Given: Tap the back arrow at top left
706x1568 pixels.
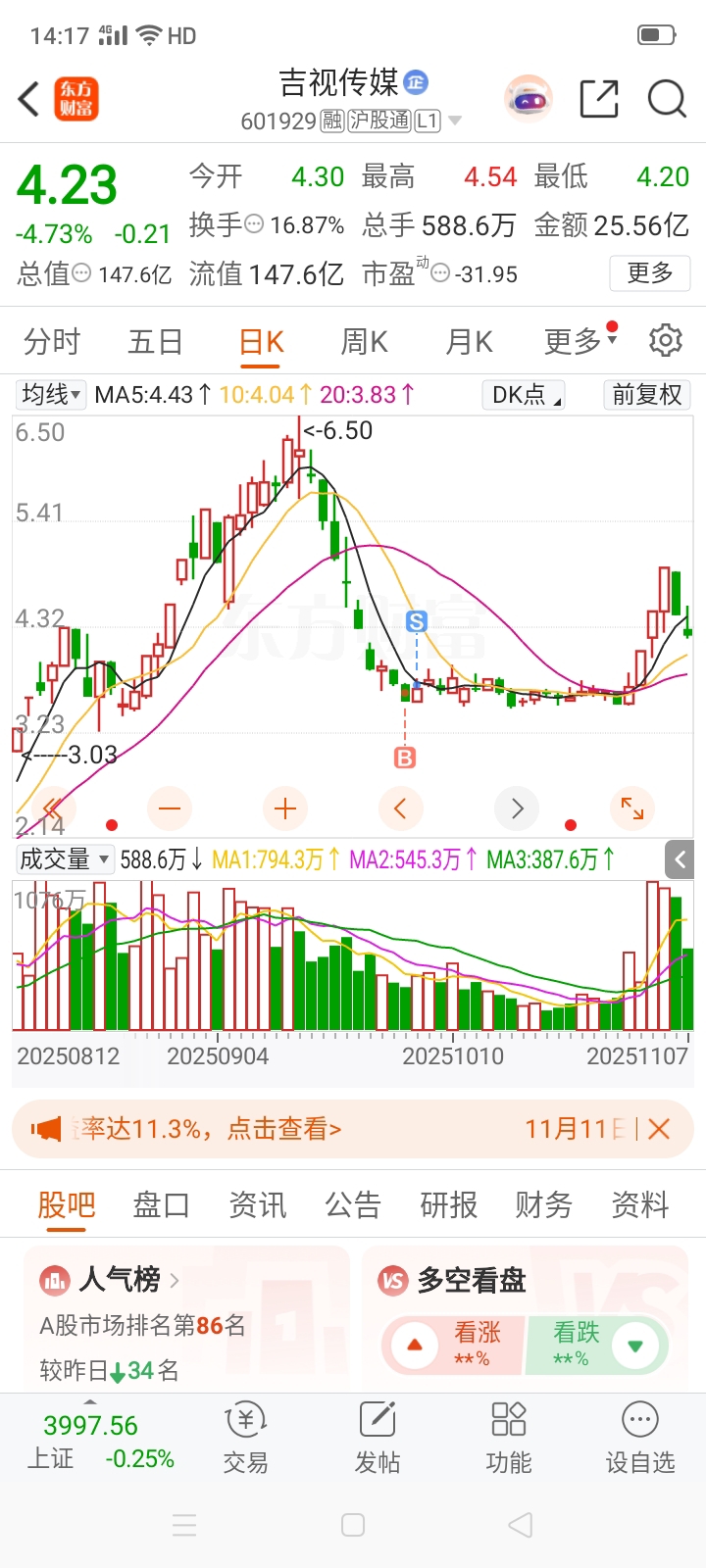Looking at the screenshot, I should (29, 99).
